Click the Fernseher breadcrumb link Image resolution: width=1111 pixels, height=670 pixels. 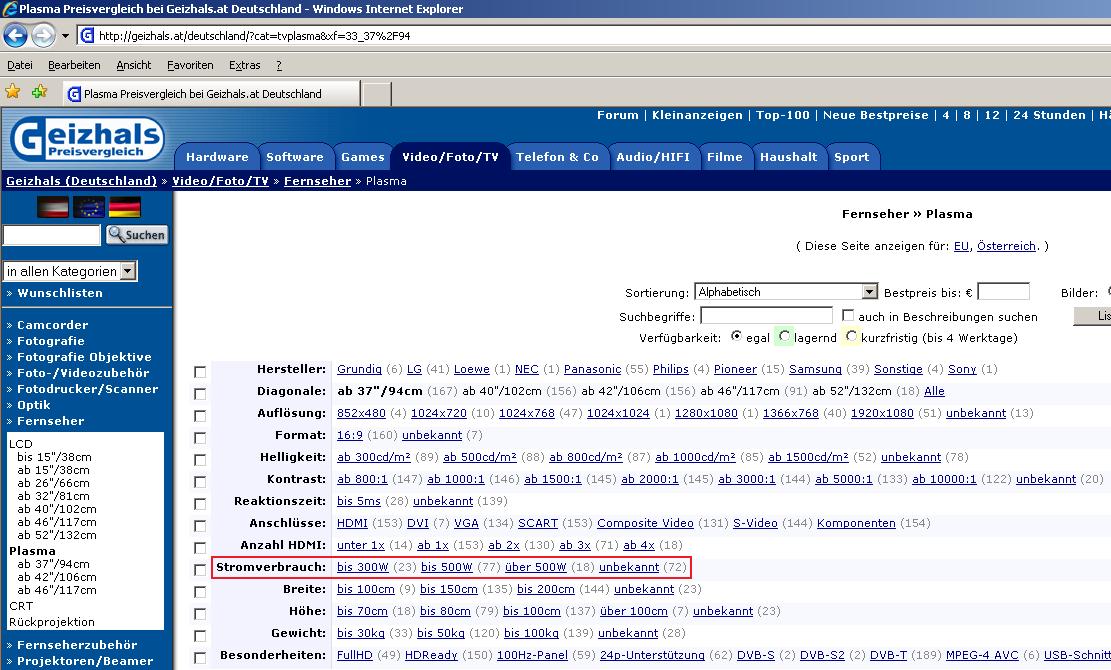tap(317, 181)
